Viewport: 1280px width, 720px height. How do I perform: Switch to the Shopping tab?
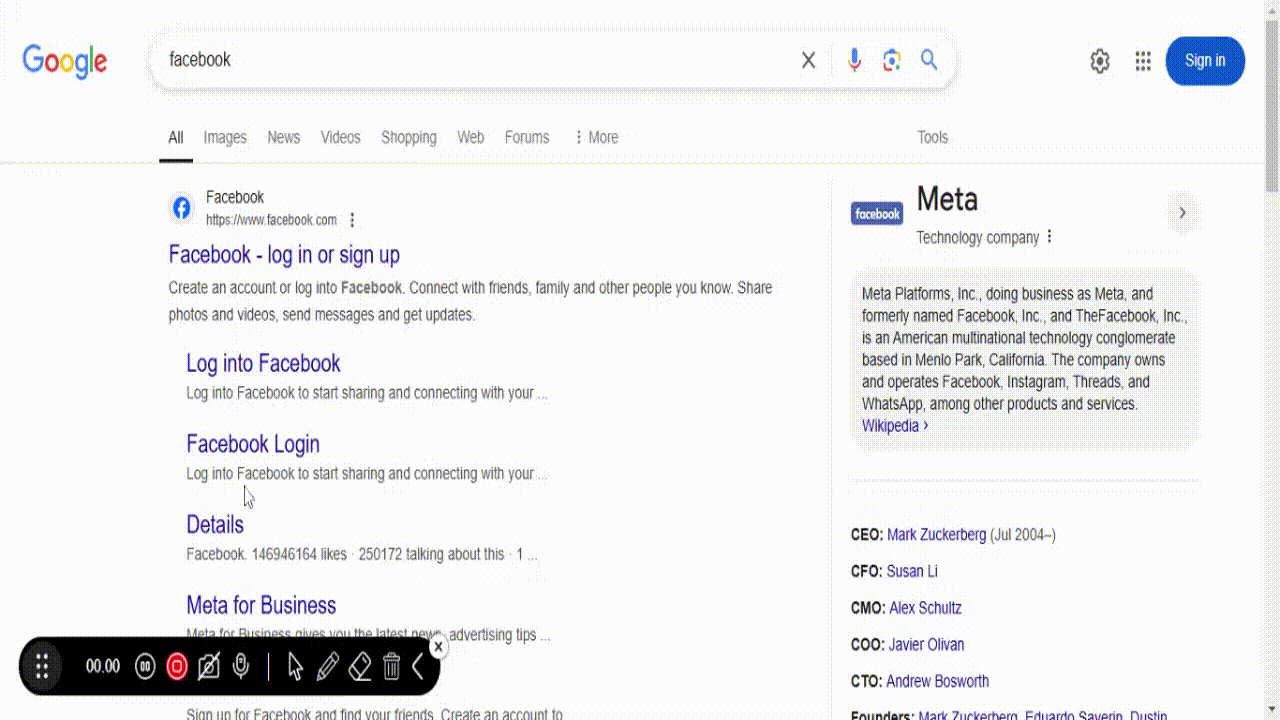pos(409,137)
